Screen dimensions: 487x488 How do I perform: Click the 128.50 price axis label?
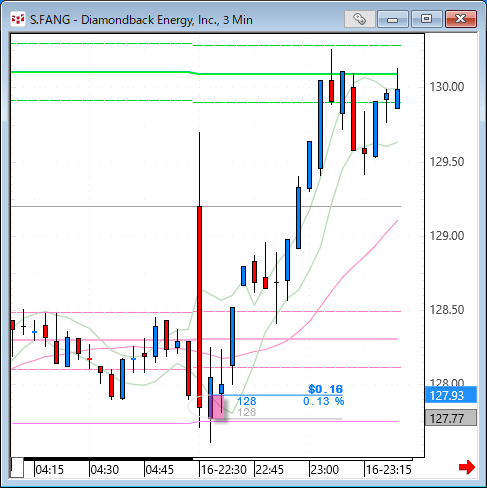(x=447, y=310)
